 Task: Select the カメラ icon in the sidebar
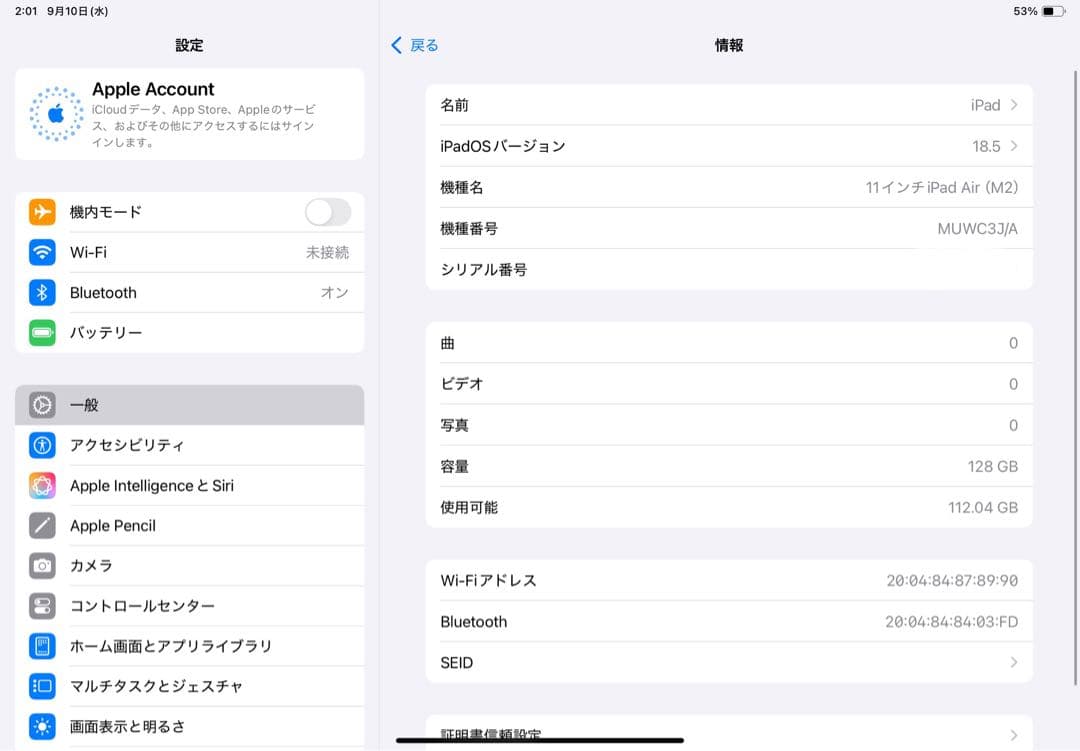point(42,565)
